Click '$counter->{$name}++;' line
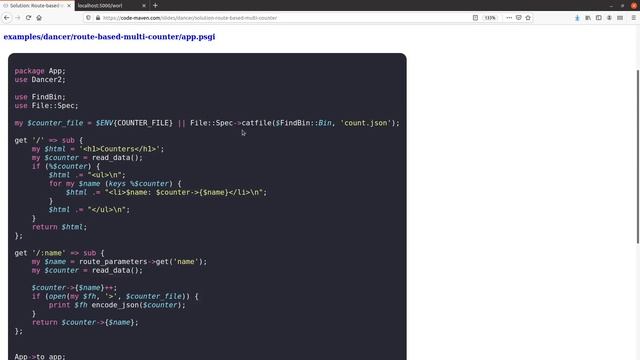Viewport: 640px width, 360px height. pos(74,288)
